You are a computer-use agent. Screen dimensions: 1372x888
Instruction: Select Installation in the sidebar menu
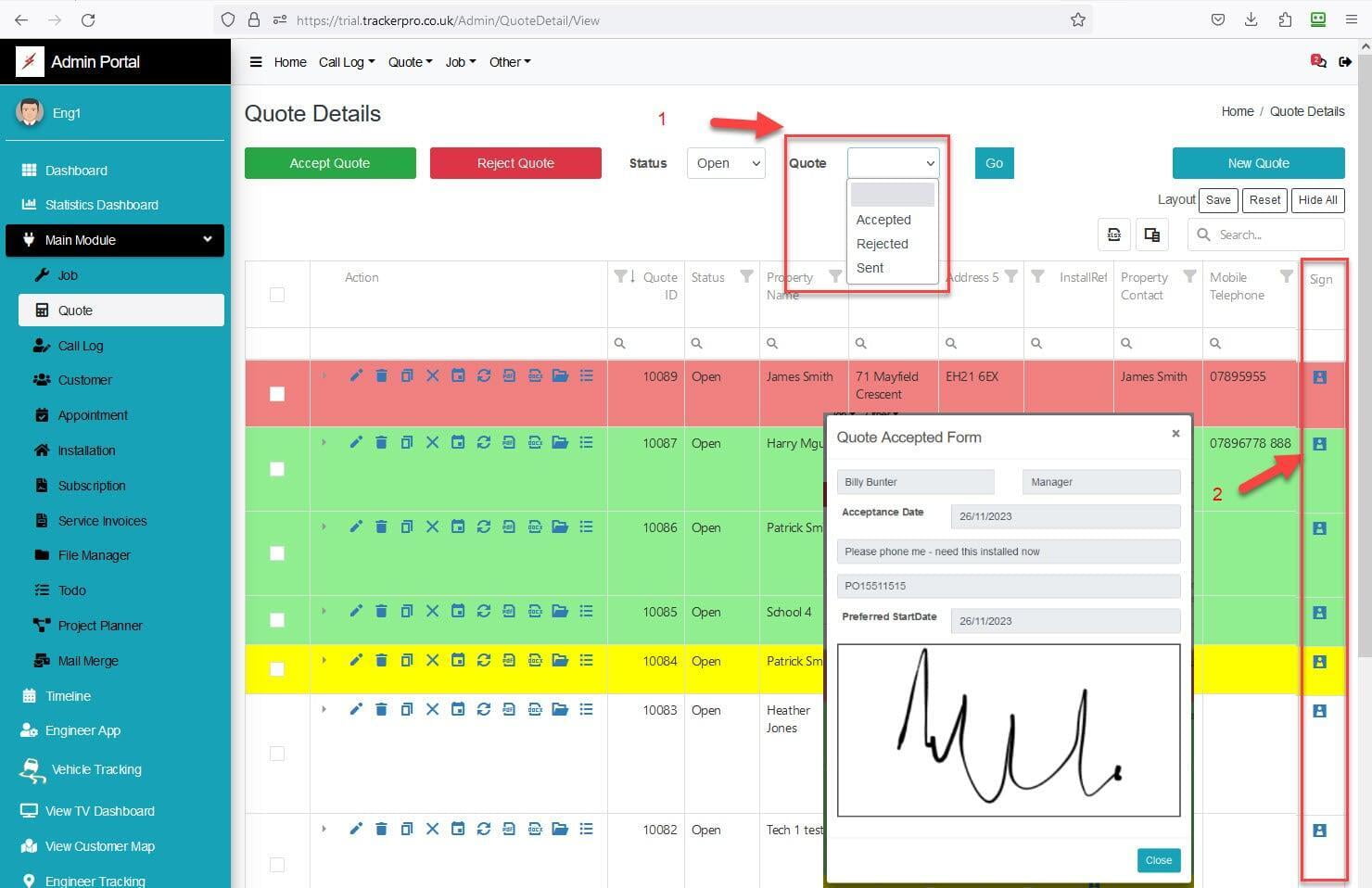coord(86,450)
